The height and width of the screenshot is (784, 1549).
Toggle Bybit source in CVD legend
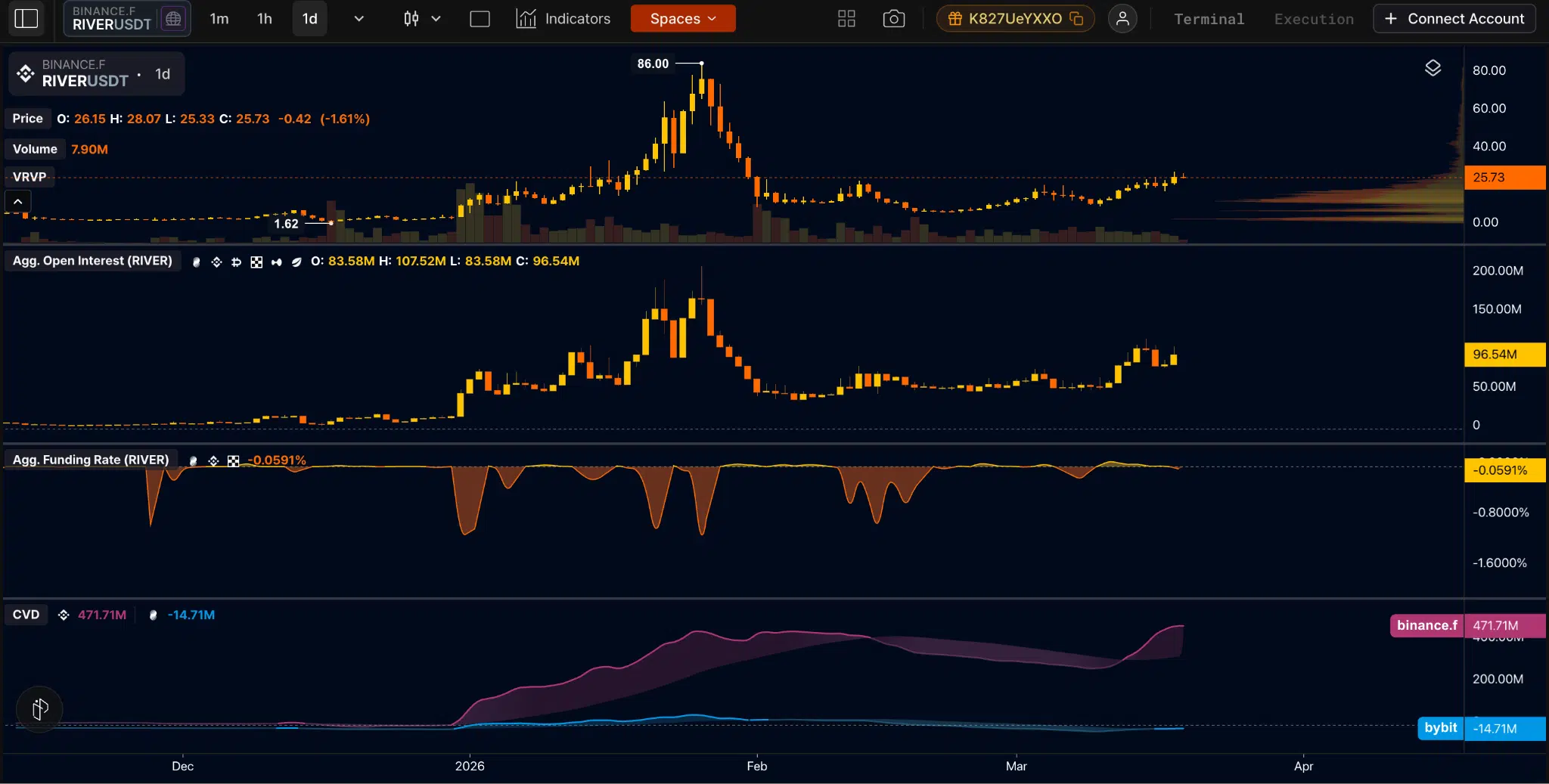[x=154, y=615]
